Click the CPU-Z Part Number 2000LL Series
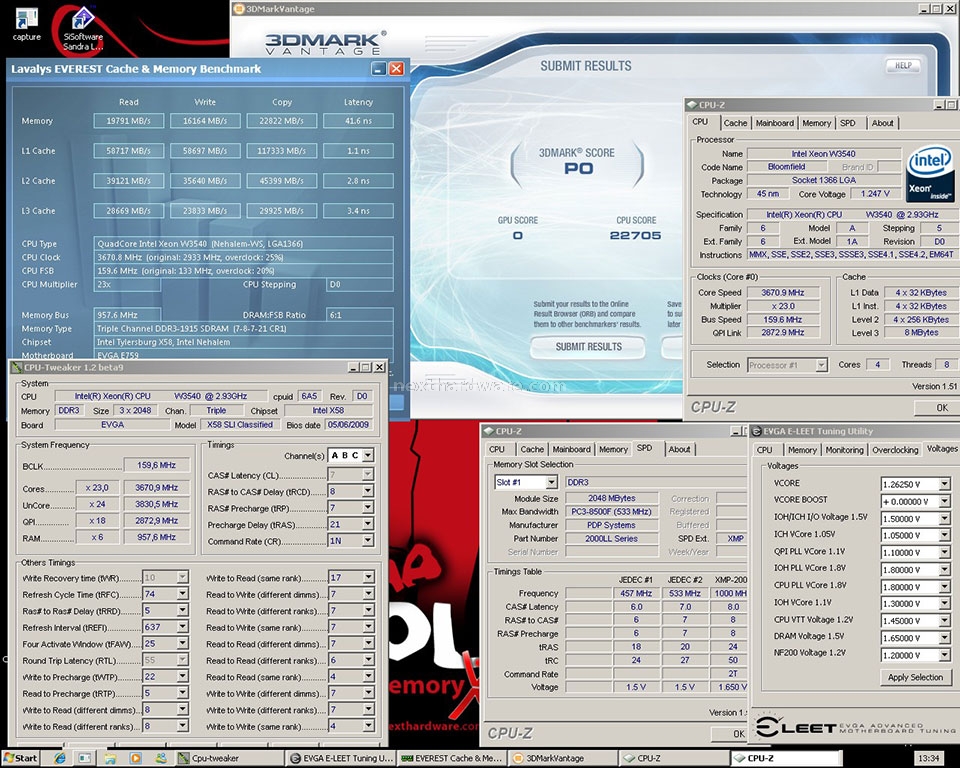Screen dimensions: 960x768 [x=611, y=539]
